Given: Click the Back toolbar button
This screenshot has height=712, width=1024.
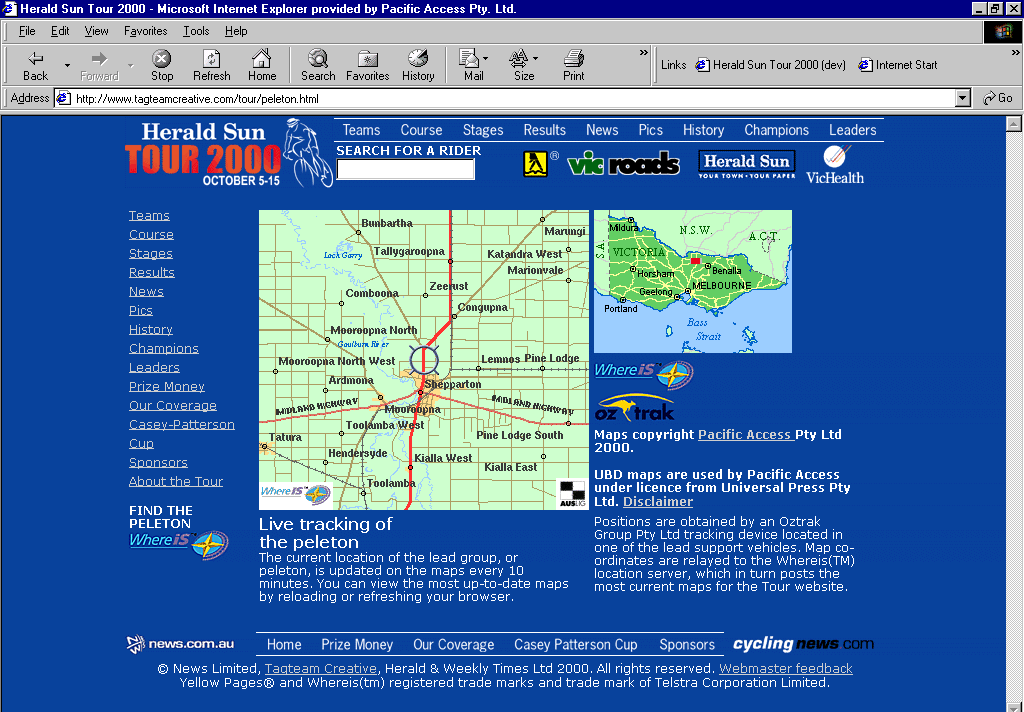Looking at the screenshot, I should click(35, 65).
